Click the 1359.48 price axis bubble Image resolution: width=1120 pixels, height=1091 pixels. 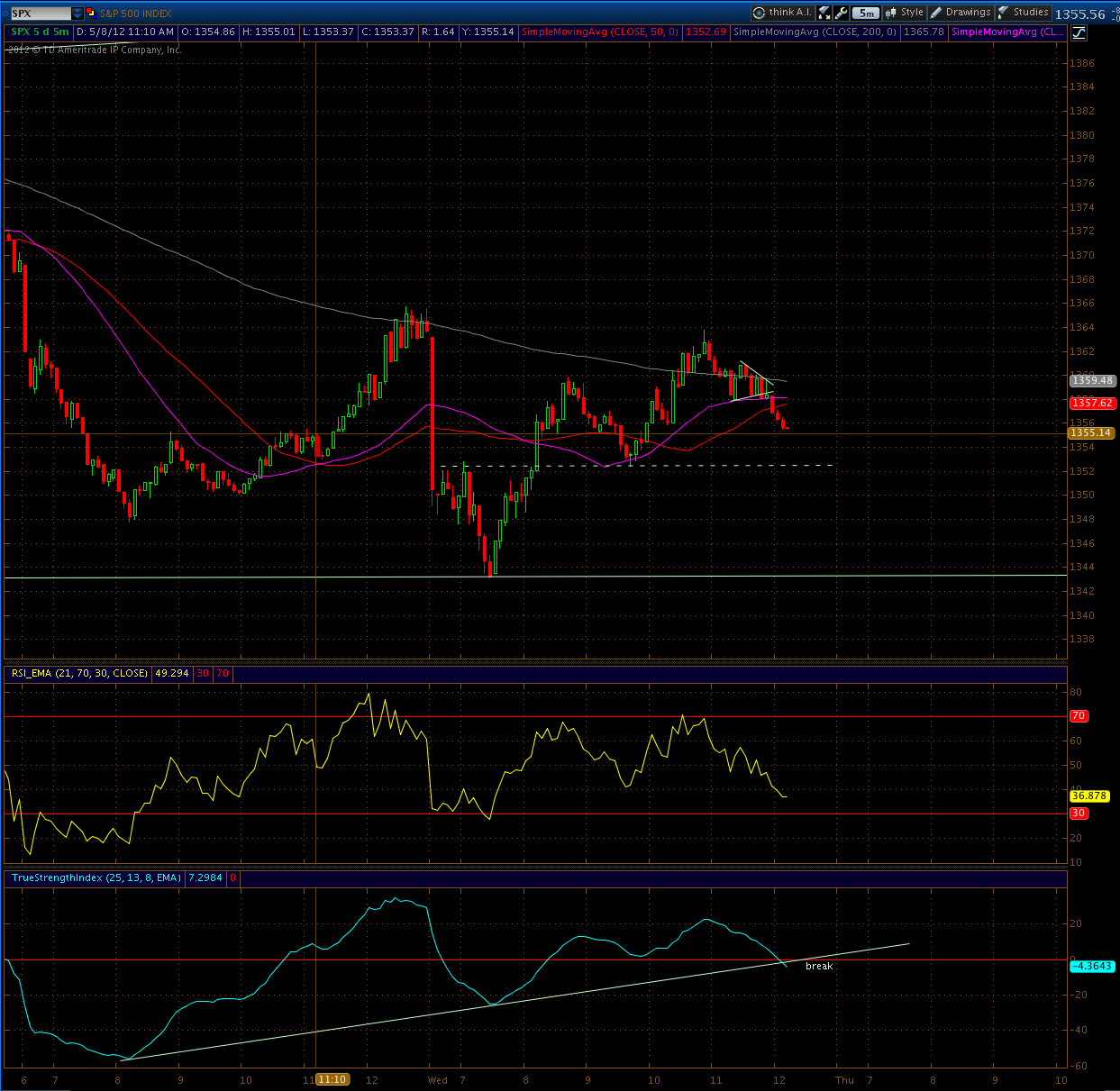point(1092,380)
